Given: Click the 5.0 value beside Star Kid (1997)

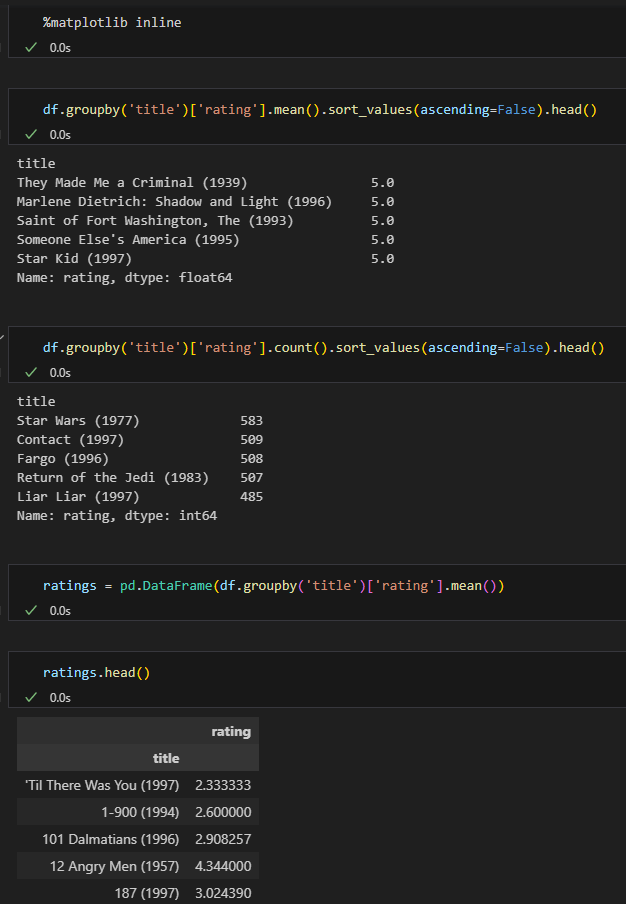Looking at the screenshot, I should coord(383,259).
